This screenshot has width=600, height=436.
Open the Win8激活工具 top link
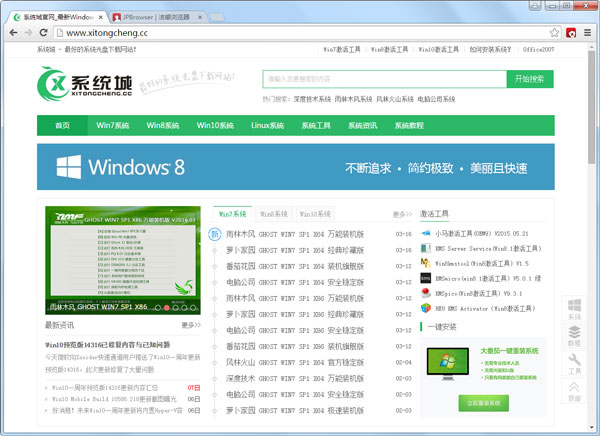(389, 50)
